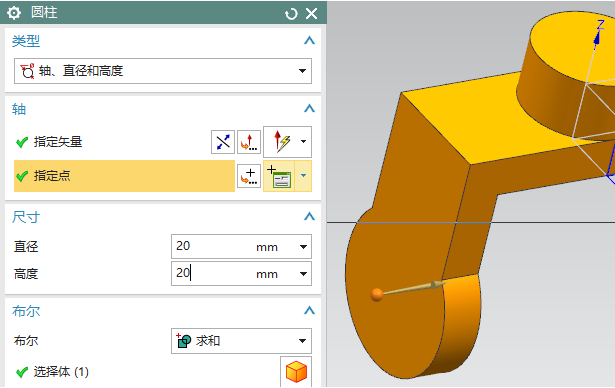Click the reset dialog circular arrow icon
This screenshot has height=388, width=615.
coord(291,14)
